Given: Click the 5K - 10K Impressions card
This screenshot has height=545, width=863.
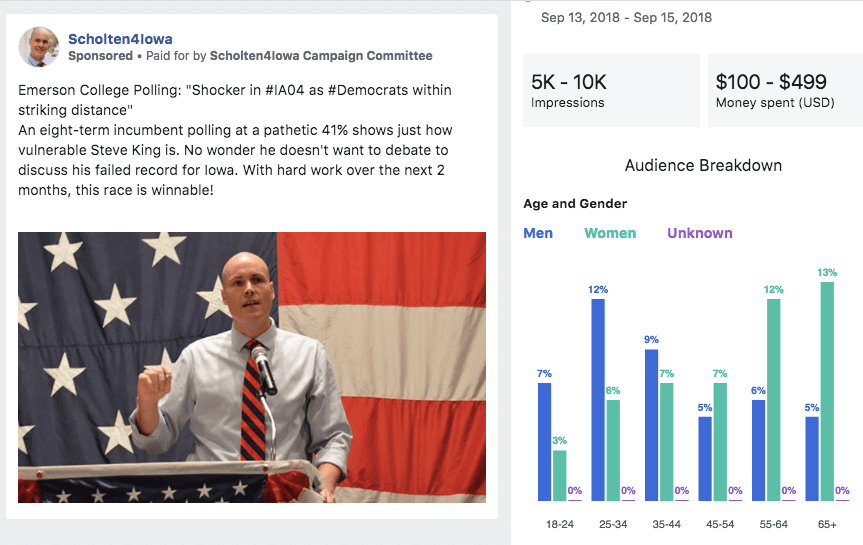Looking at the screenshot, I should 609,90.
